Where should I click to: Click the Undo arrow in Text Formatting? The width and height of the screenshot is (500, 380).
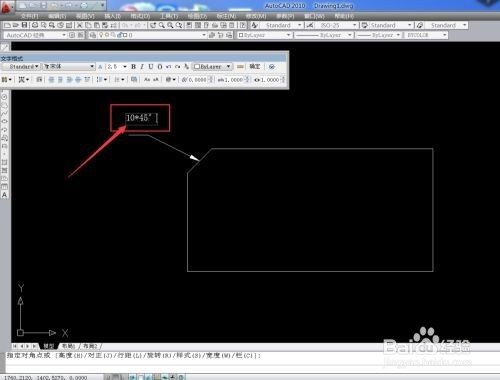(x=168, y=67)
